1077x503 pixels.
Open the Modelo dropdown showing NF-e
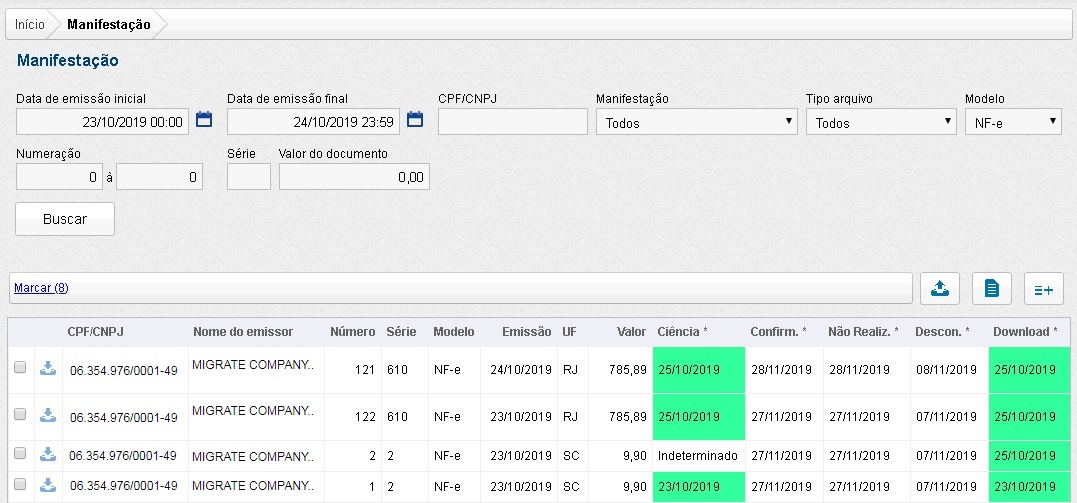[x=1012, y=123]
